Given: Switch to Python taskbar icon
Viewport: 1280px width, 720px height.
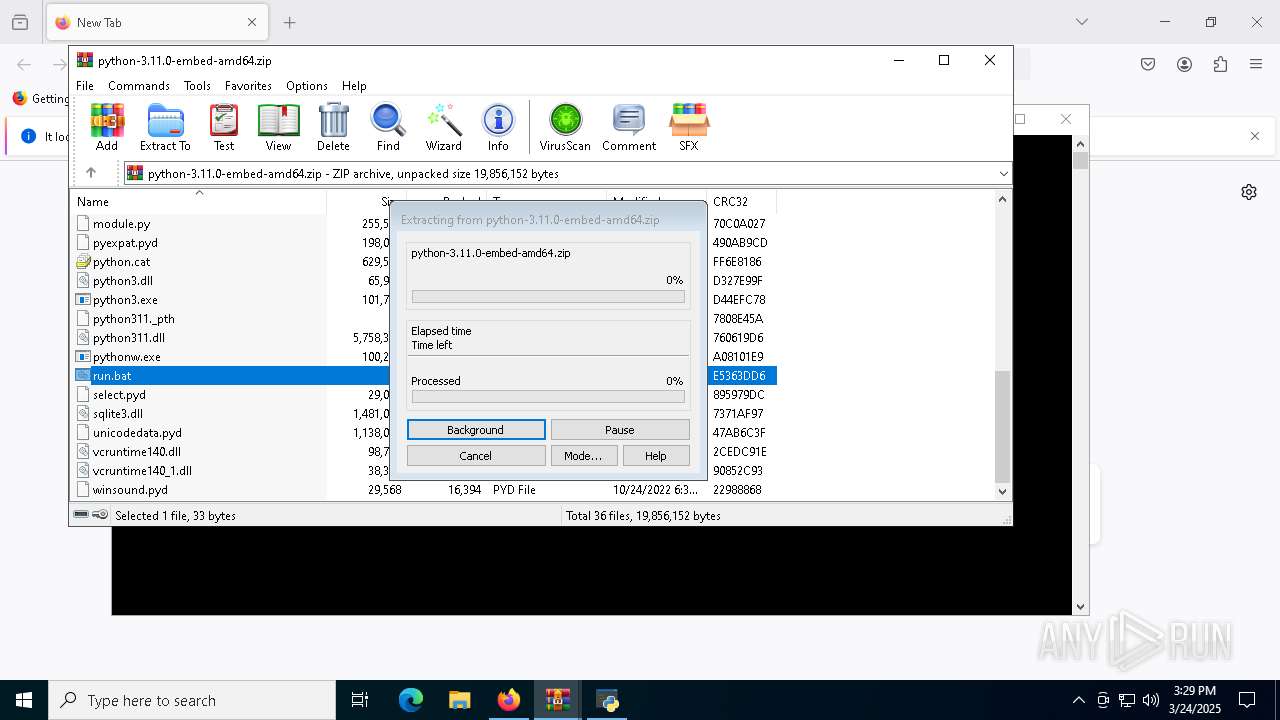Looking at the screenshot, I should click(607, 700).
